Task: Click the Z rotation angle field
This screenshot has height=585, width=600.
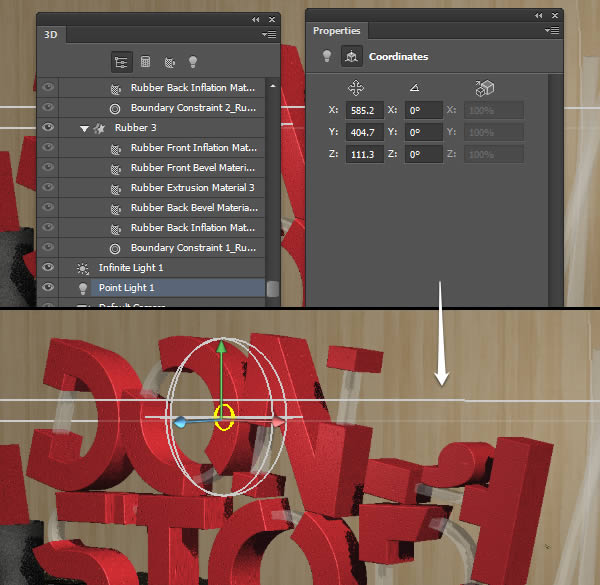Action: point(424,154)
